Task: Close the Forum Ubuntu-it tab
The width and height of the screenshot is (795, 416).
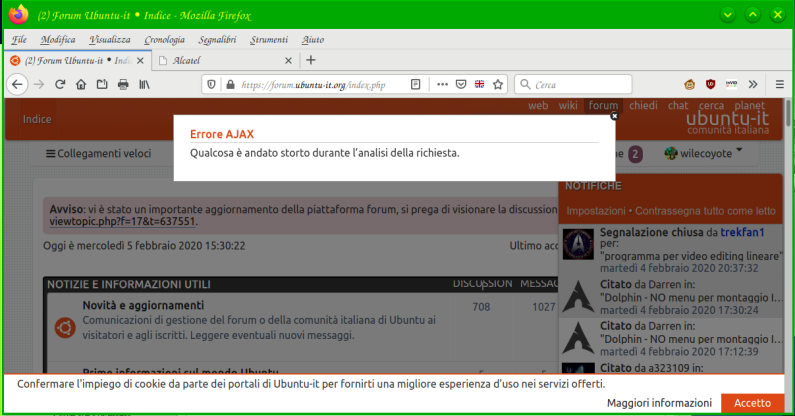Action: [x=140, y=61]
